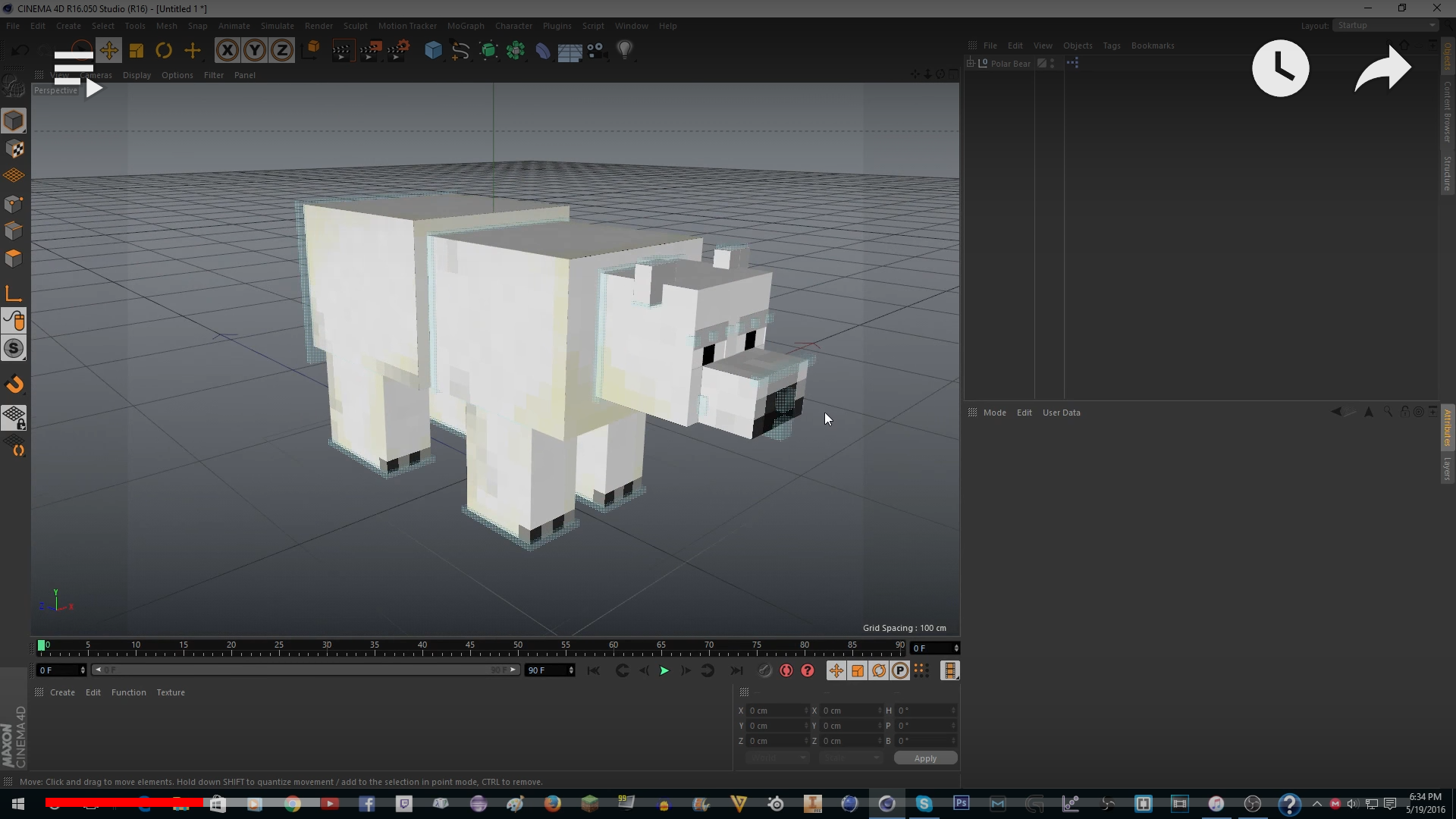Open Material Manager Texture menu
This screenshot has width=1456, height=819.
click(x=171, y=692)
